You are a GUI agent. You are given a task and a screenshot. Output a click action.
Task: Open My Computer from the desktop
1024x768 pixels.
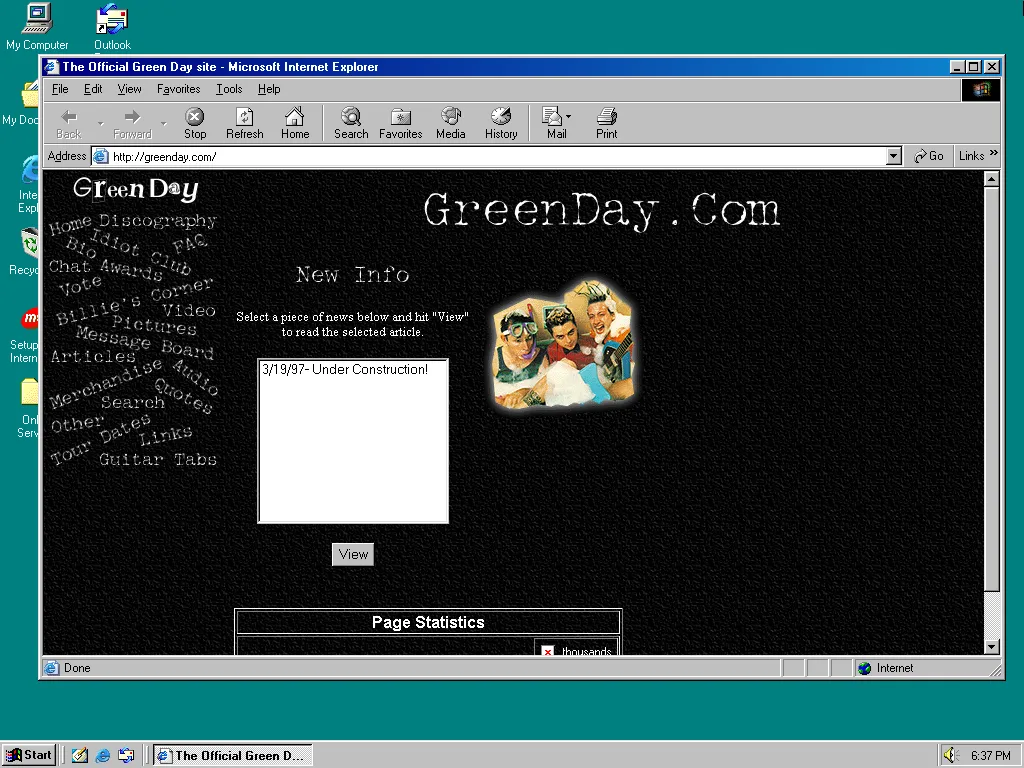[37, 18]
